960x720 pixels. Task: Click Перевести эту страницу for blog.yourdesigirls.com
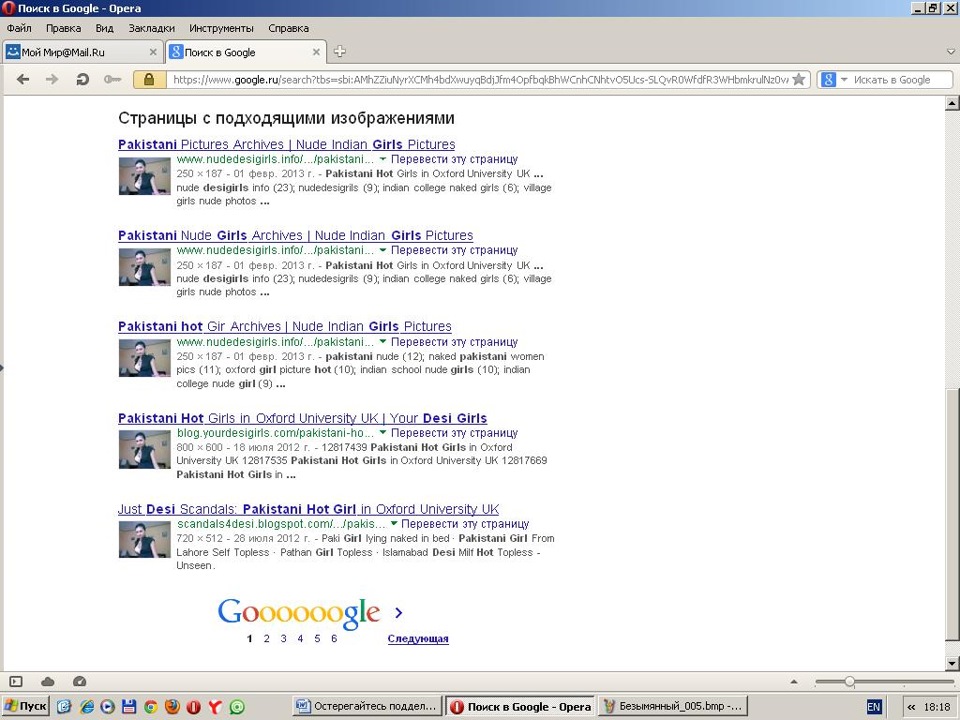point(454,433)
